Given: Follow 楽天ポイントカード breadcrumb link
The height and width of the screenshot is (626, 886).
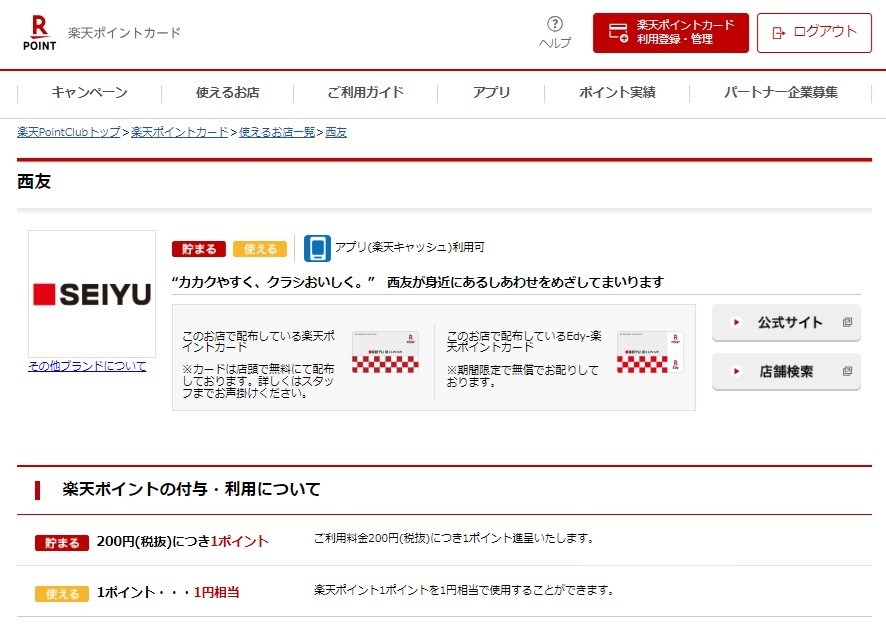Looking at the screenshot, I should 180,132.
